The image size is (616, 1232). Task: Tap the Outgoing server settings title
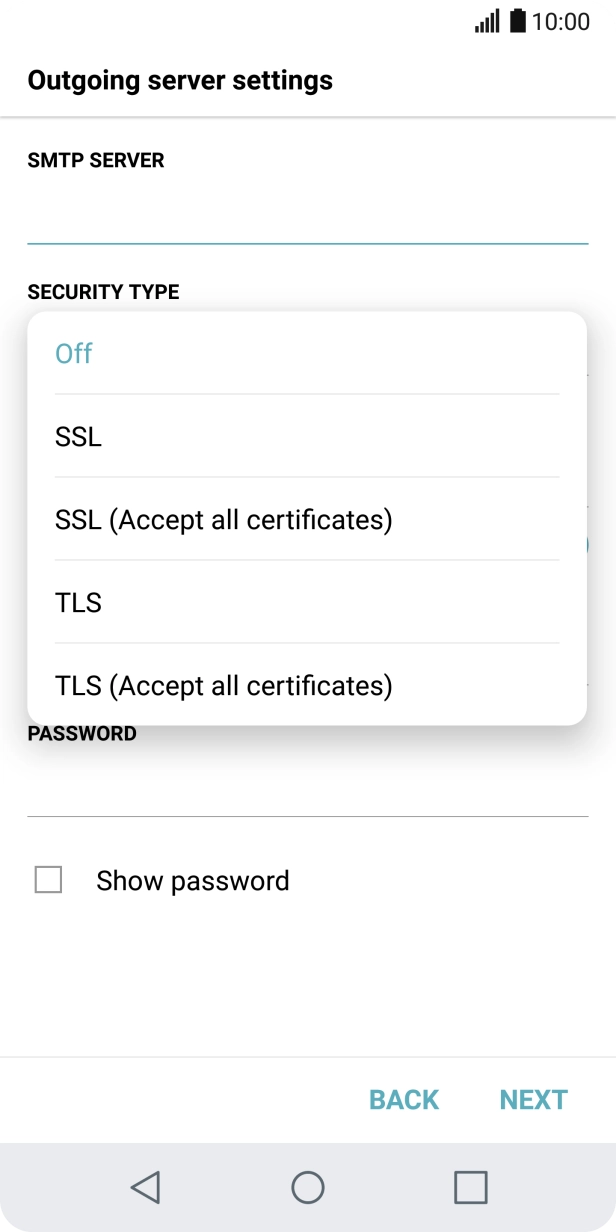[180, 80]
